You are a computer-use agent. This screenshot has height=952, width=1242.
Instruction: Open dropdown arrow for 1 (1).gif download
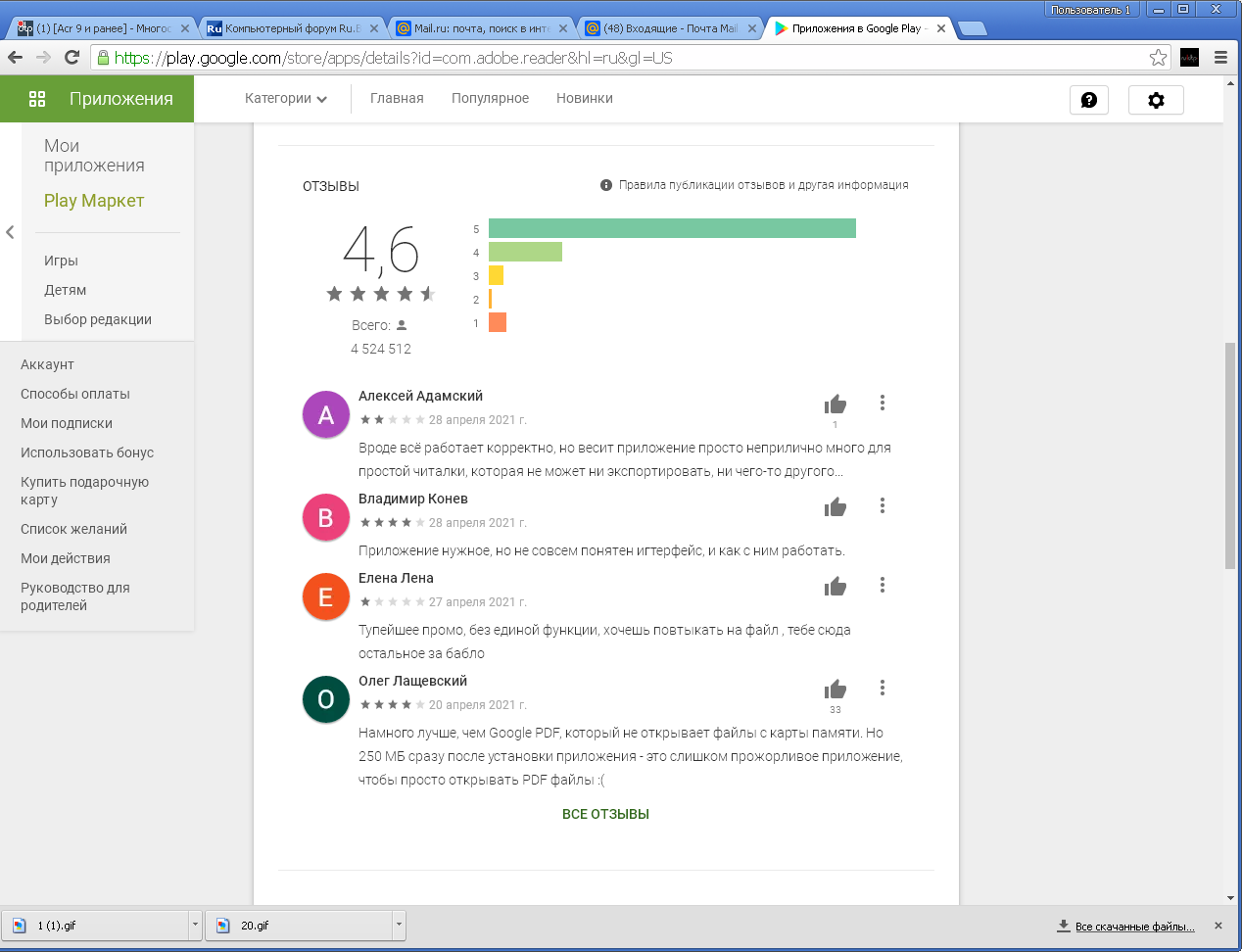click(195, 926)
